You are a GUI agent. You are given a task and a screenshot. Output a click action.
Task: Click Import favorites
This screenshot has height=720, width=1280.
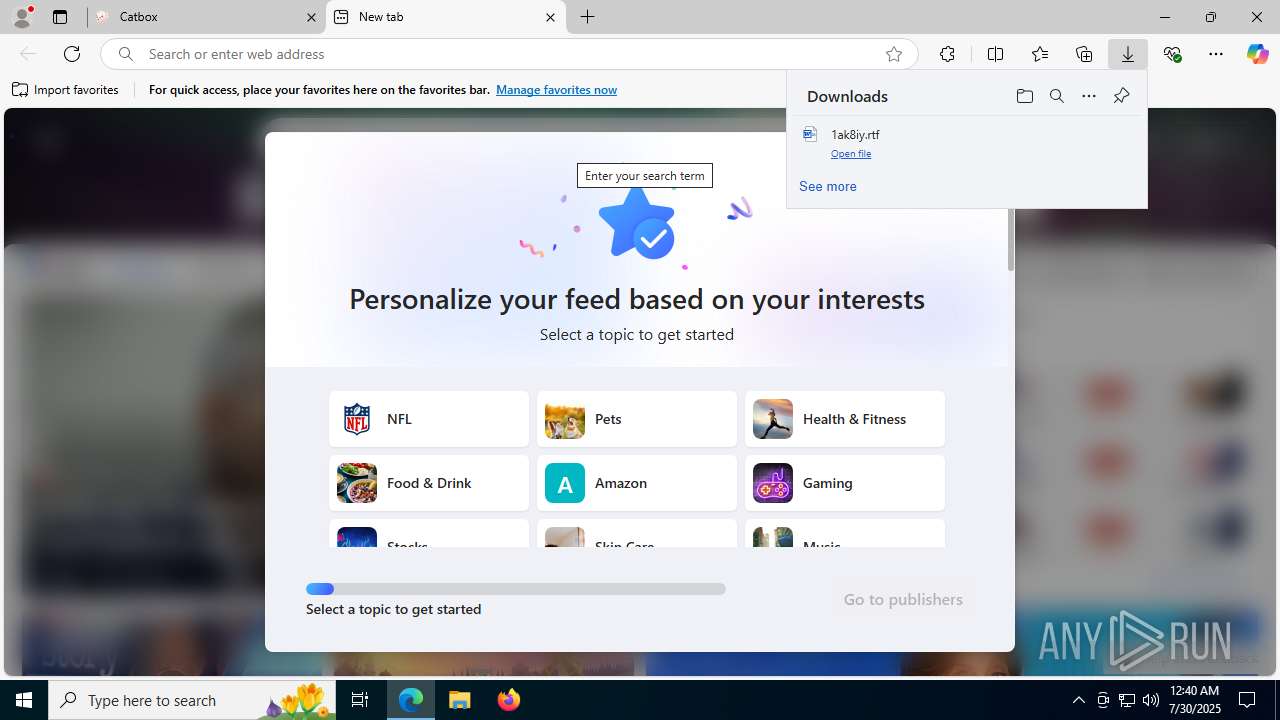pos(66,90)
